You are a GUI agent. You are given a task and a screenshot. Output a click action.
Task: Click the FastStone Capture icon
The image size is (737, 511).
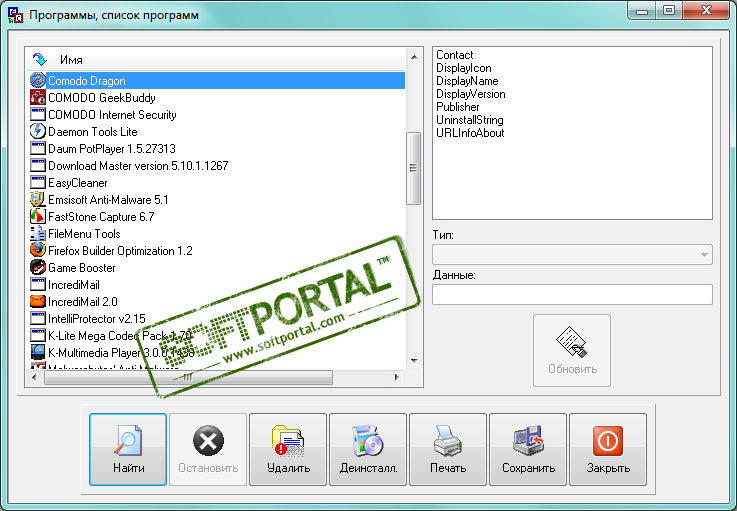point(38,216)
